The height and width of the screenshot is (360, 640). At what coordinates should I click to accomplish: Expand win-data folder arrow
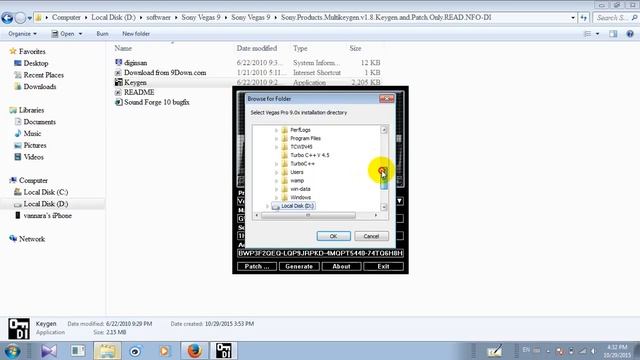(276, 189)
